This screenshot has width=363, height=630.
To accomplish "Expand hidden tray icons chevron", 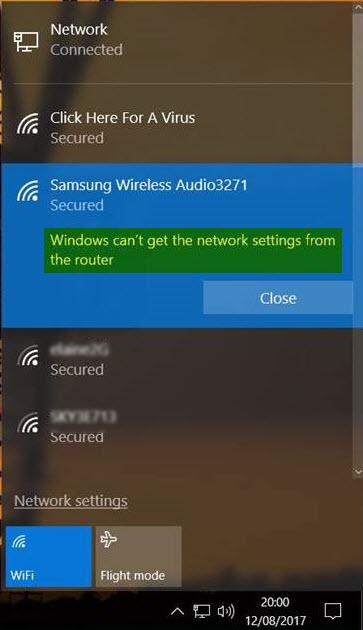I will (177, 611).
